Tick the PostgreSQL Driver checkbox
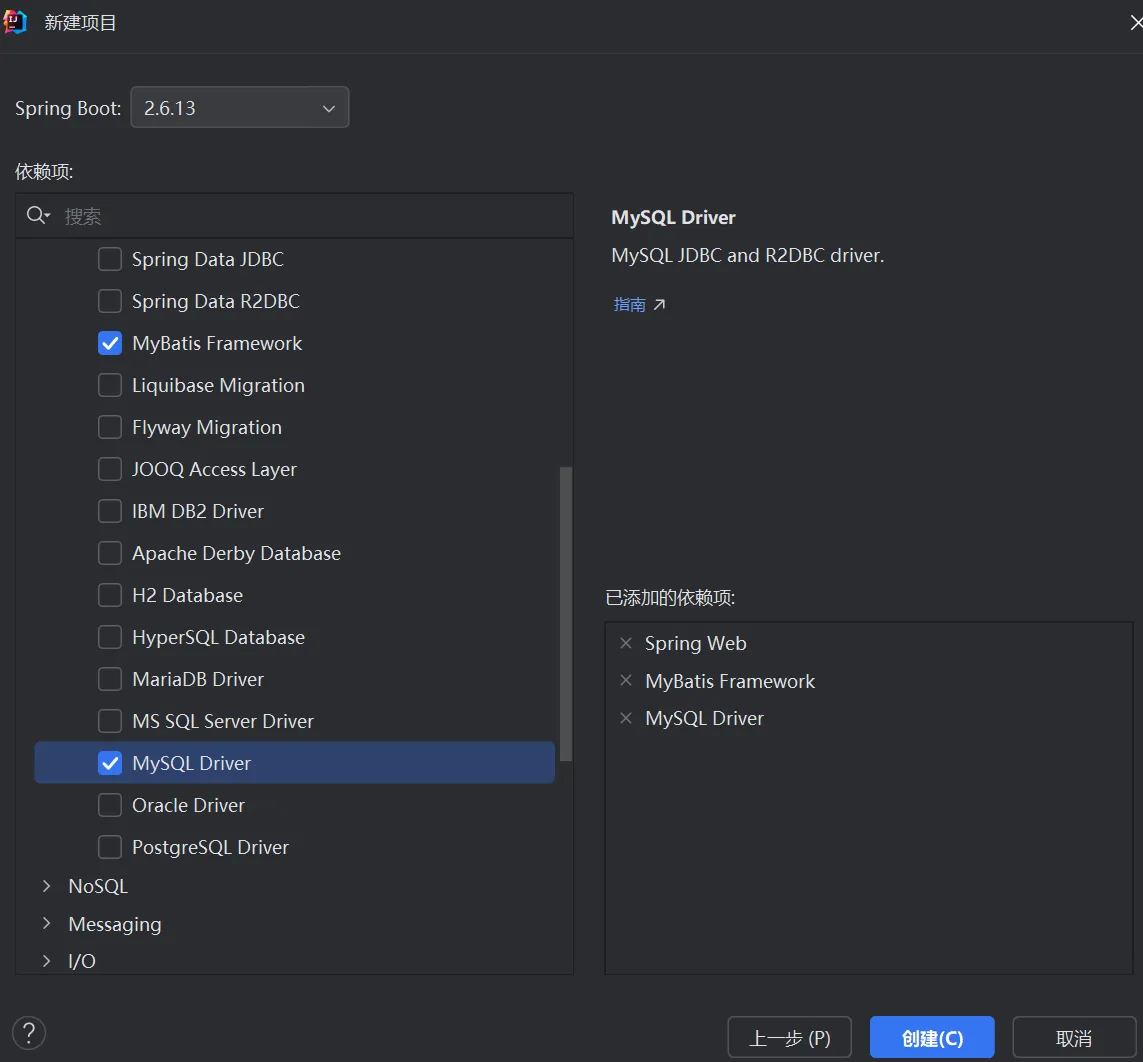 pyautogui.click(x=110, y=847)
